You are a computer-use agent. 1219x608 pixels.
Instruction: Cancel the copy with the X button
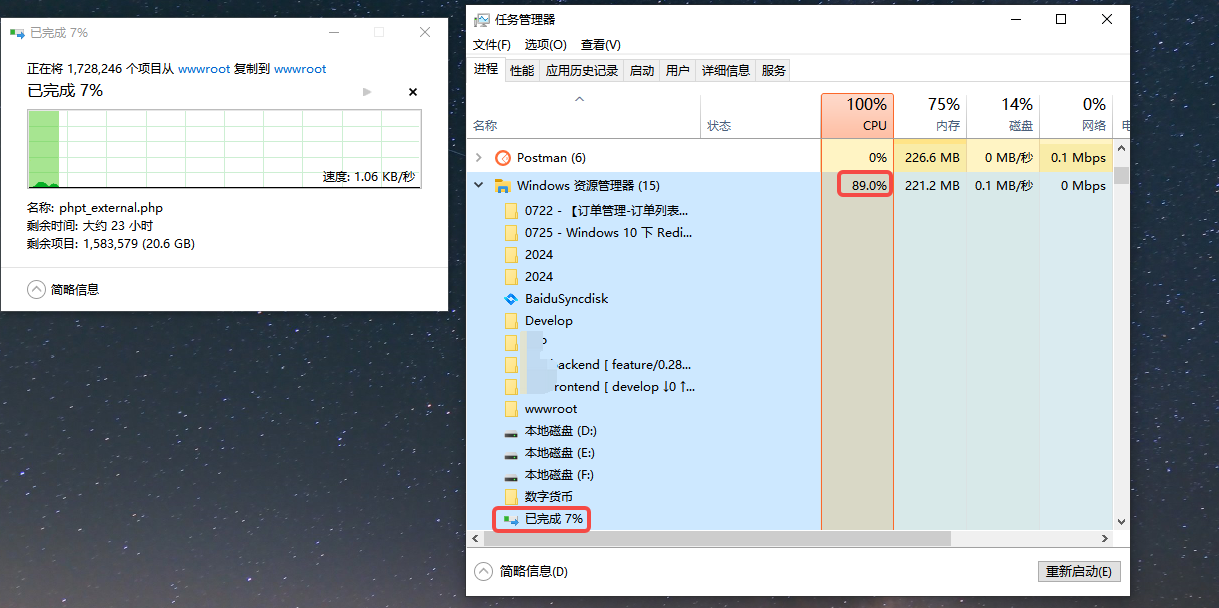[413, 92]
